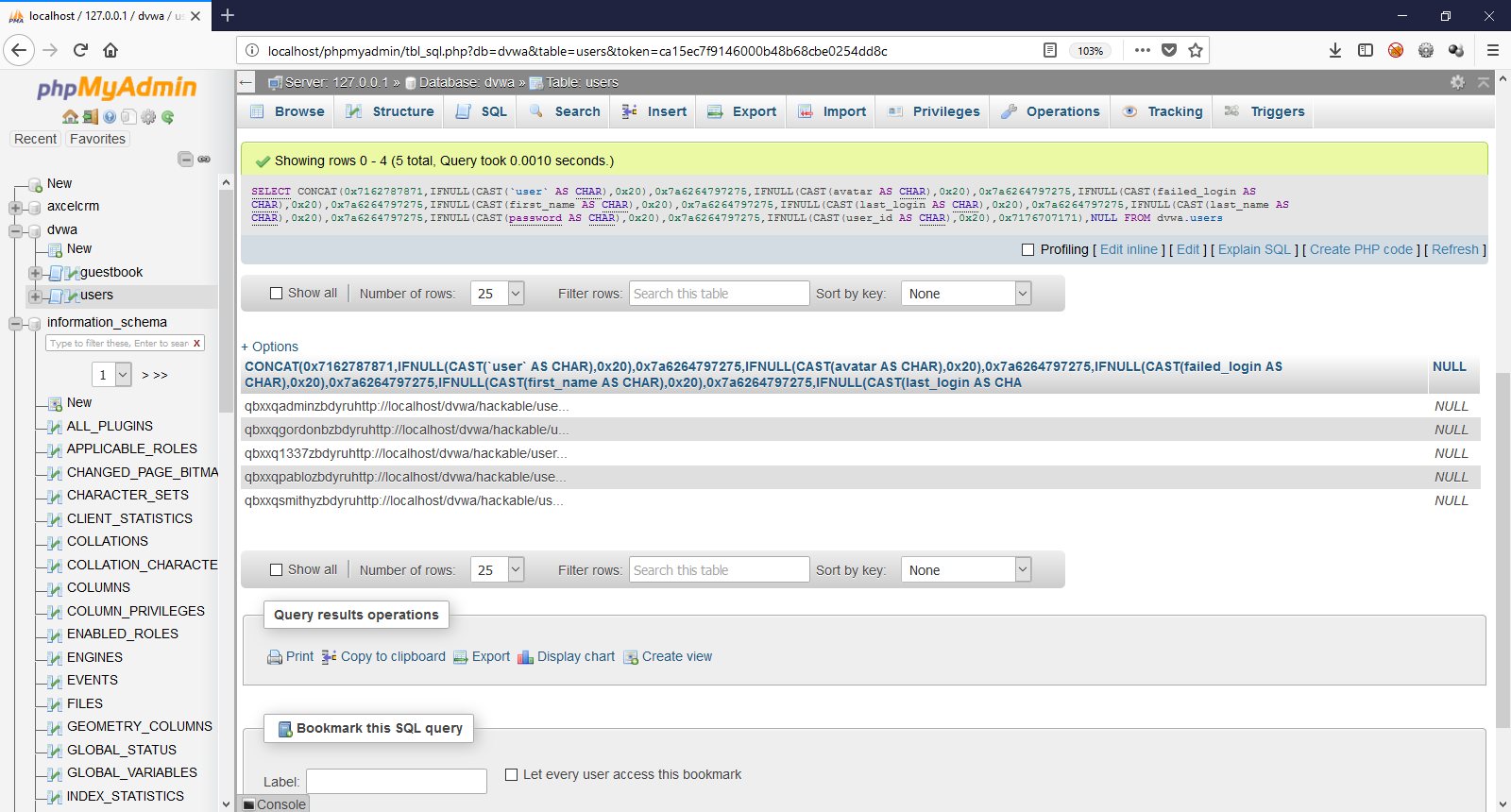This screenshot has width=1511, height=812.
Task: Open lower Number of rows dropdown
Action: point(497,569)
